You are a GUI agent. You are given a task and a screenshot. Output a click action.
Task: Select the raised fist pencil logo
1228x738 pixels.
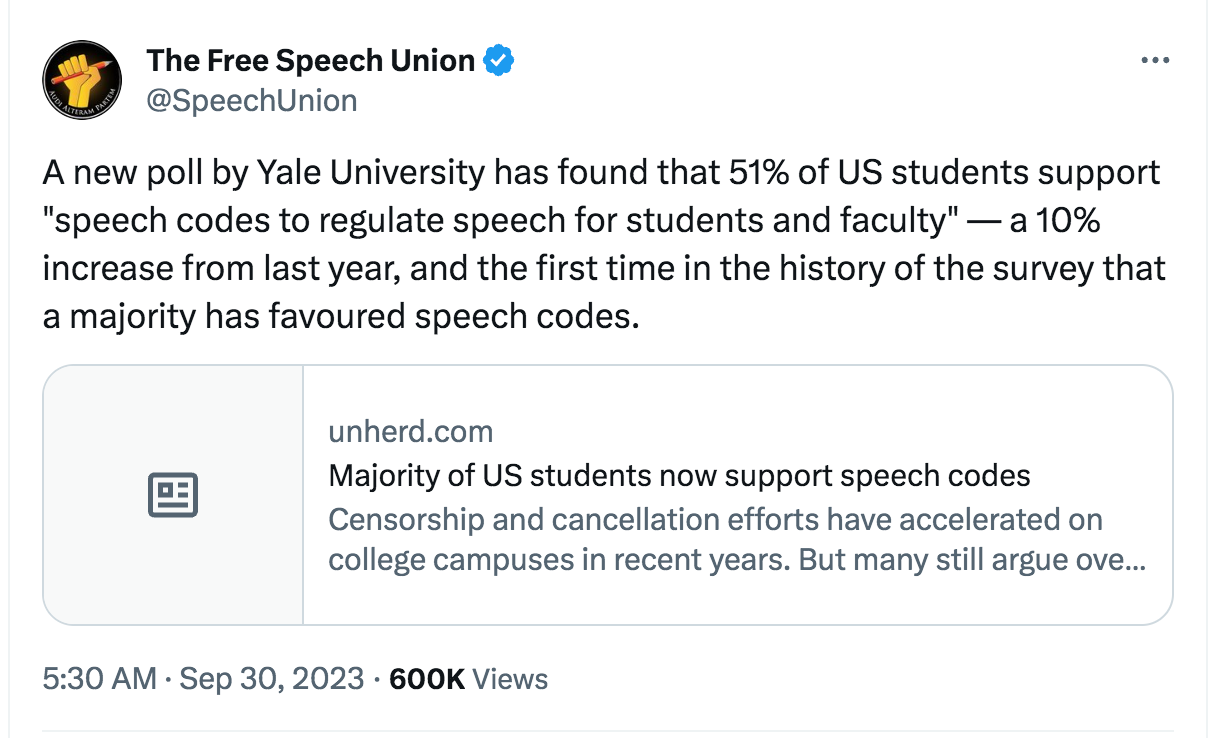coord(82,81)
